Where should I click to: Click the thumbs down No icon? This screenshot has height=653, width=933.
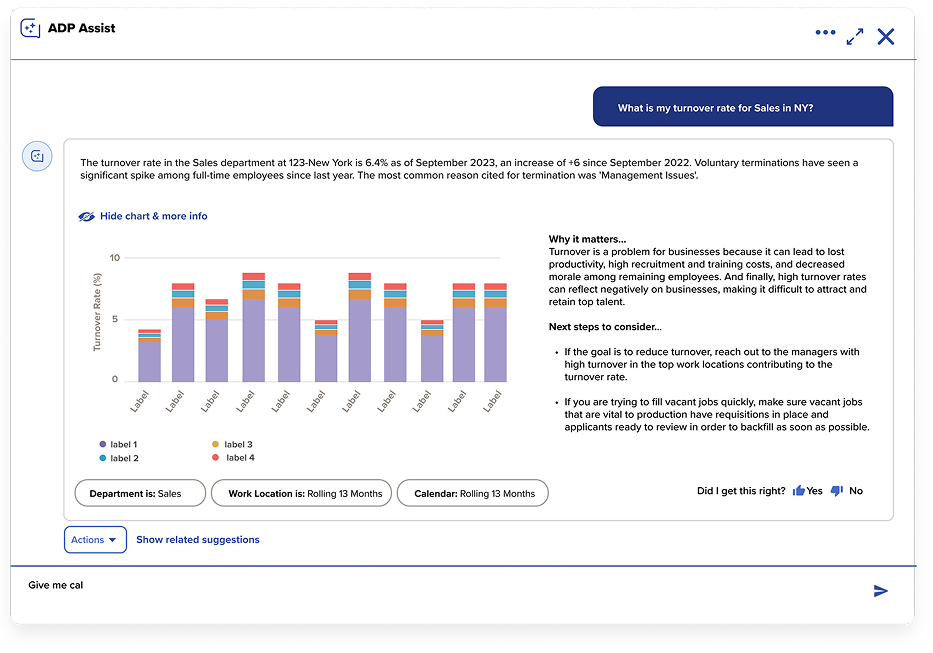coord(837,491)
